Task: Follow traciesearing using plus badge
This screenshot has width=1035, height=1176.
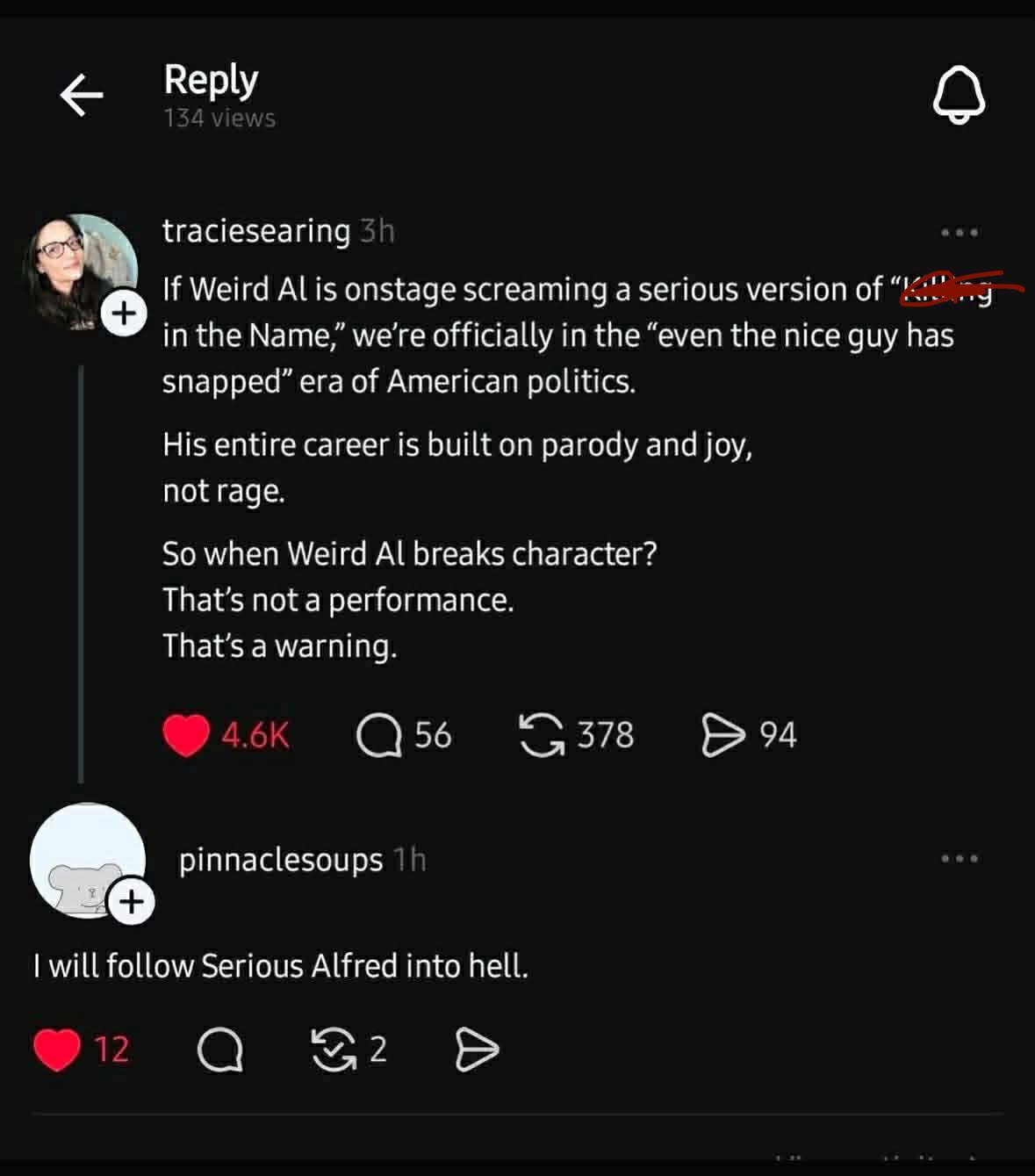Action: [124, 313]
